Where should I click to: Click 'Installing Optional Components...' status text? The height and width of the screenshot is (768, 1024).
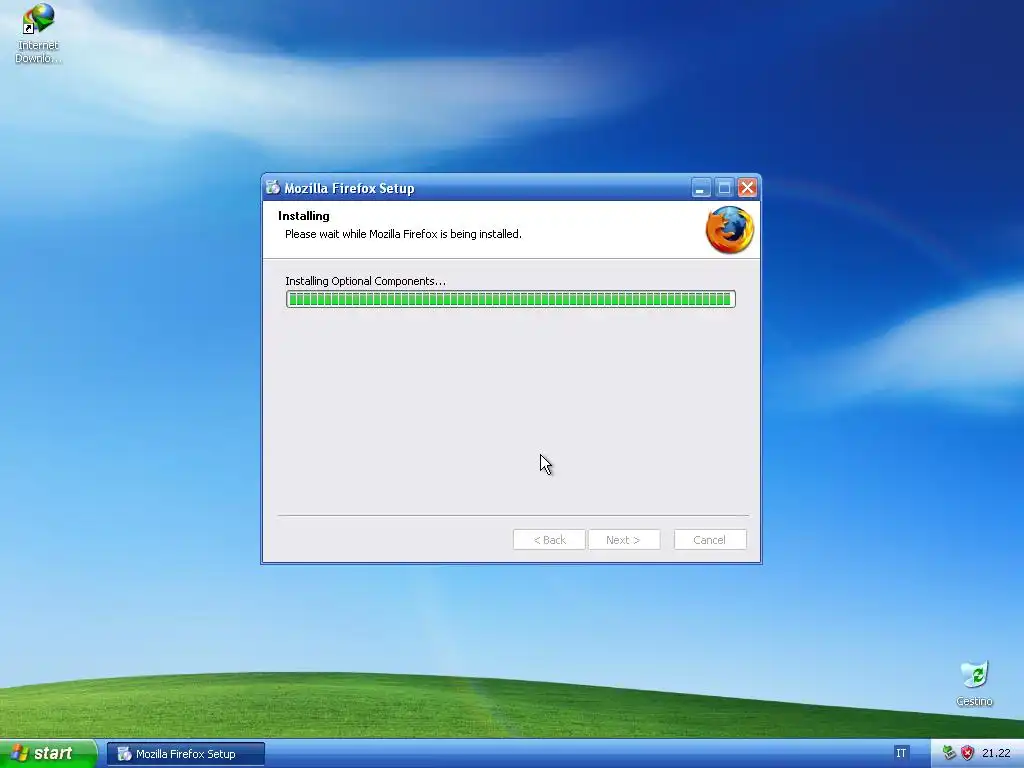366,281
